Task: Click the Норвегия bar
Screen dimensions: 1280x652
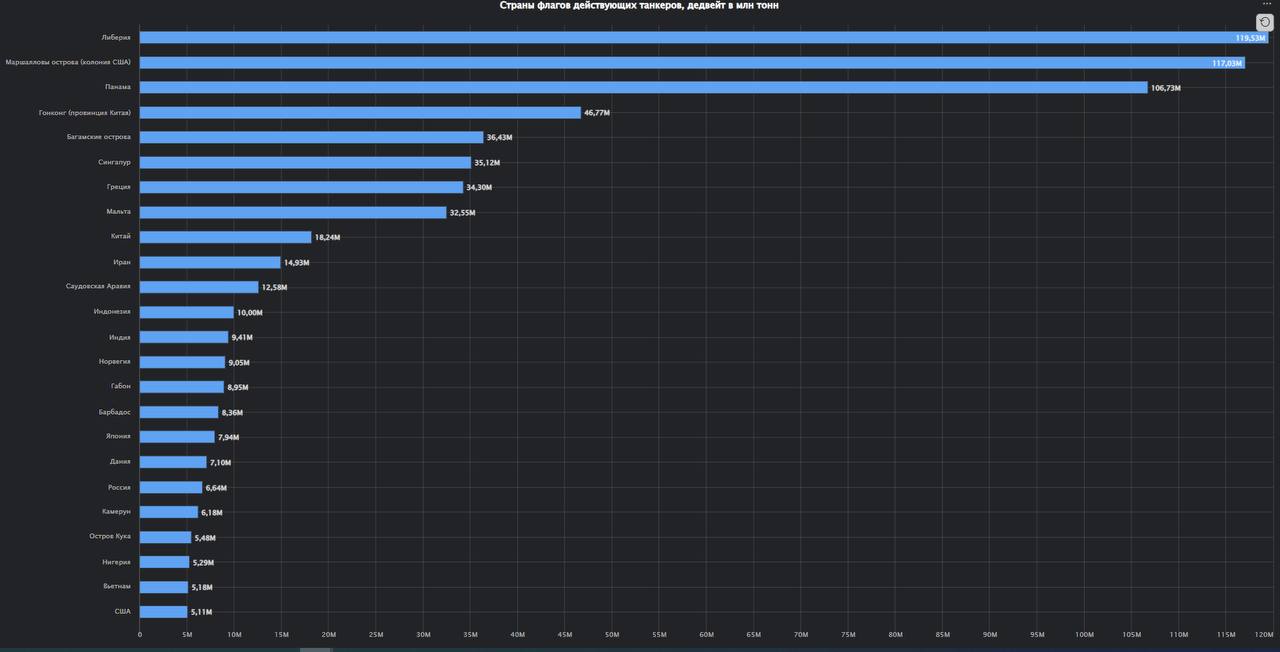Action: (x=182, y=362)
